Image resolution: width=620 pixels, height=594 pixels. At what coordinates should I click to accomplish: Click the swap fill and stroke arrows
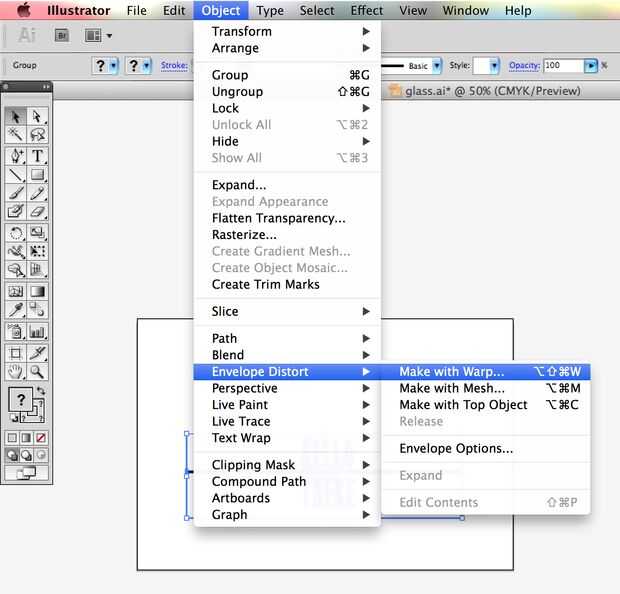coord(40,391)
